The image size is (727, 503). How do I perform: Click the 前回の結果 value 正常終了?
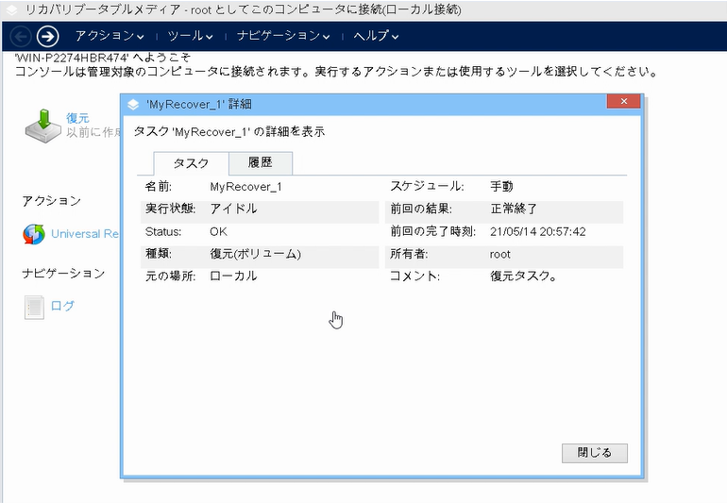[x=514, y=209]
